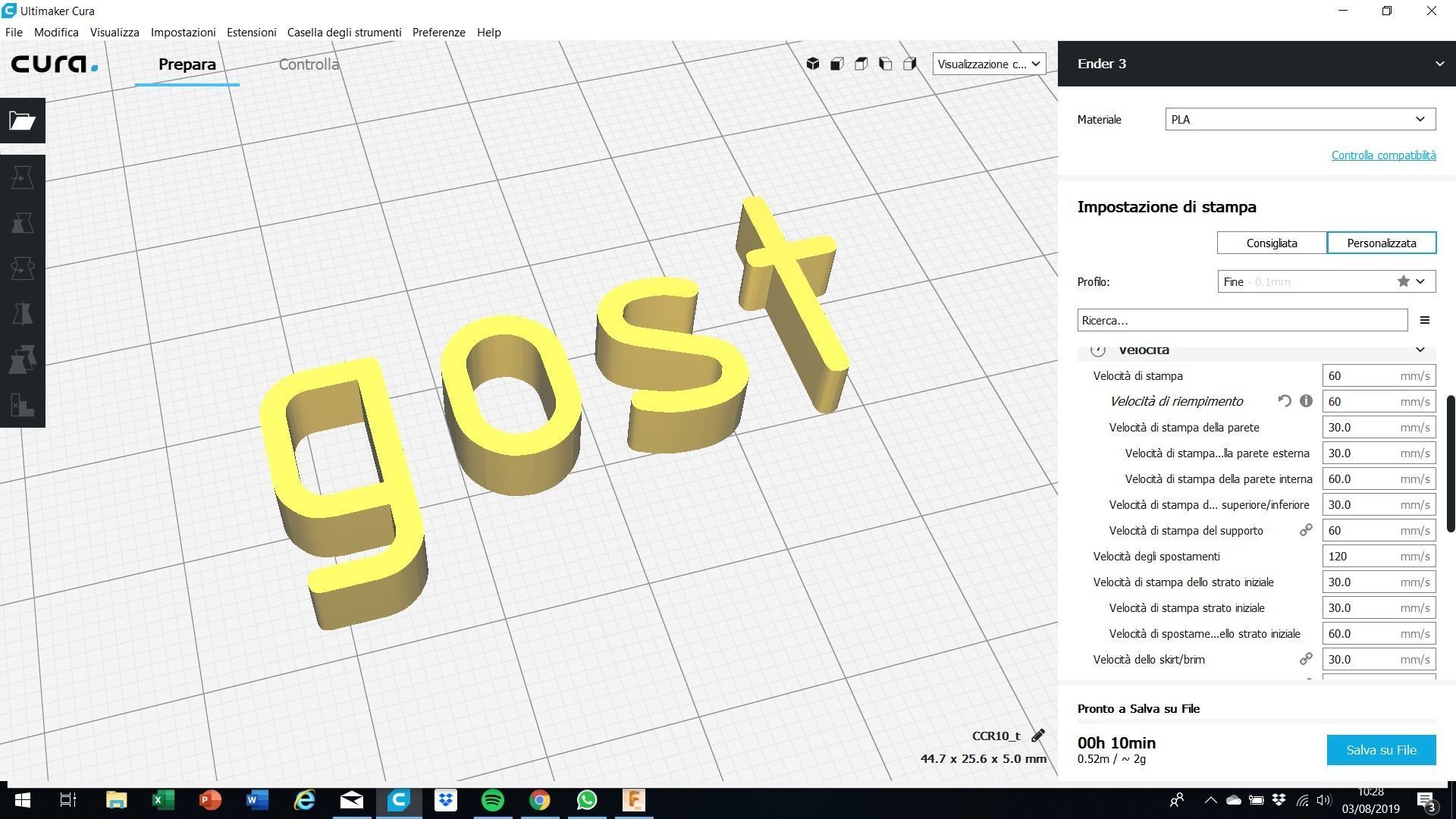Switch to the Prepara tab
The width and height of the screenshot is (1456, 819).
[x=187, y=64]
